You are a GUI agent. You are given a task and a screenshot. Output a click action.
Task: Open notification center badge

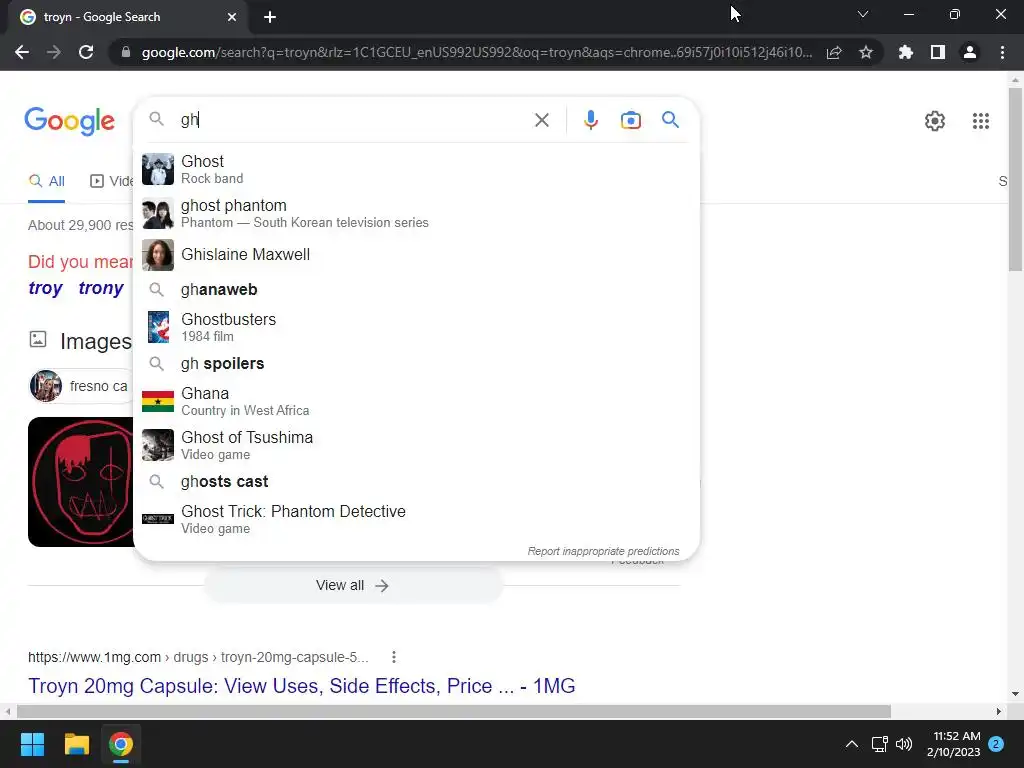tap(996, 744)
